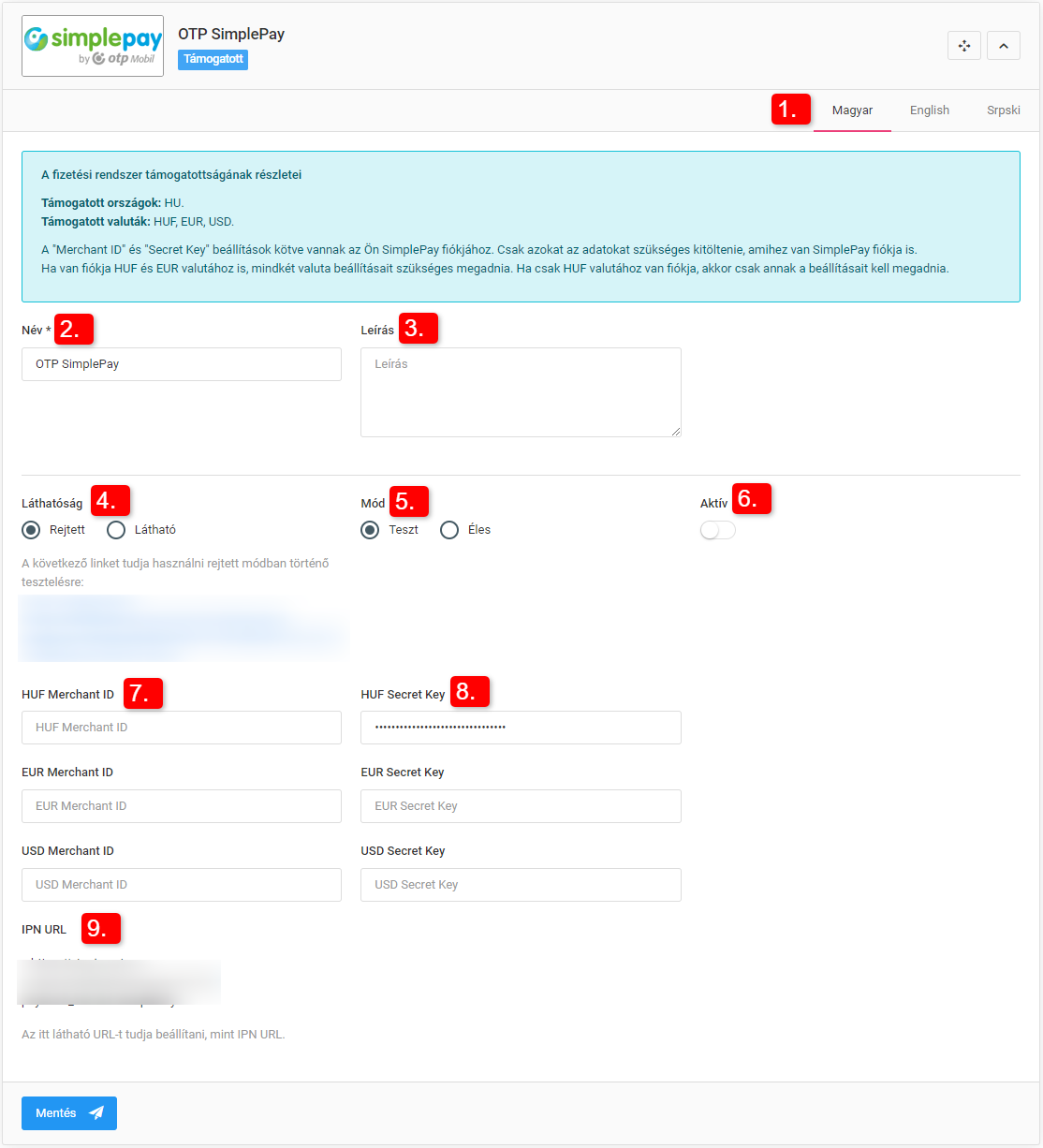Select the Rejtett visibility option
The image size is (1043, 1148).
32,530
